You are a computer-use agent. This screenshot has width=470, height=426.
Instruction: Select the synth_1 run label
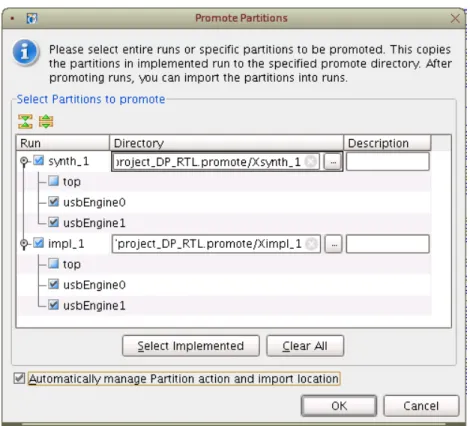point(69,161)
